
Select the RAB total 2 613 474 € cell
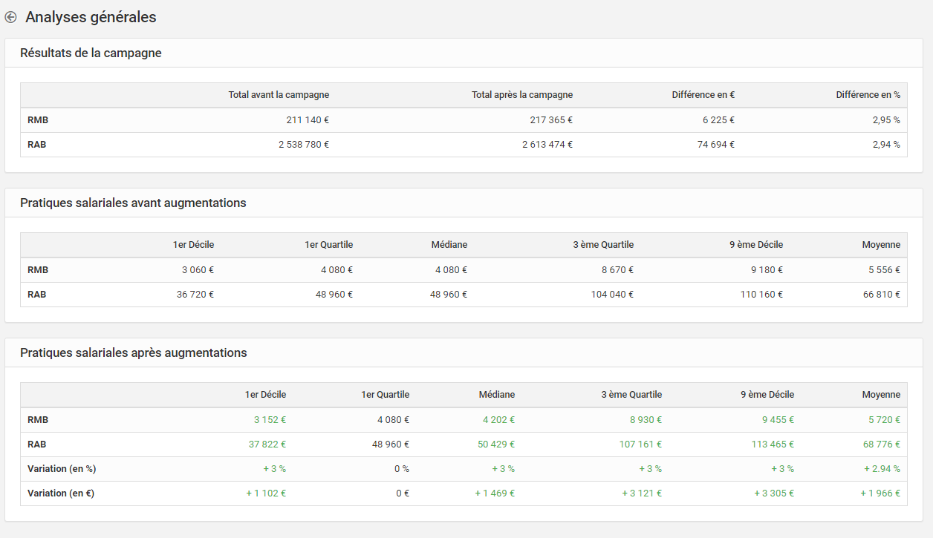pyautogui.click(x=547, y=145)
